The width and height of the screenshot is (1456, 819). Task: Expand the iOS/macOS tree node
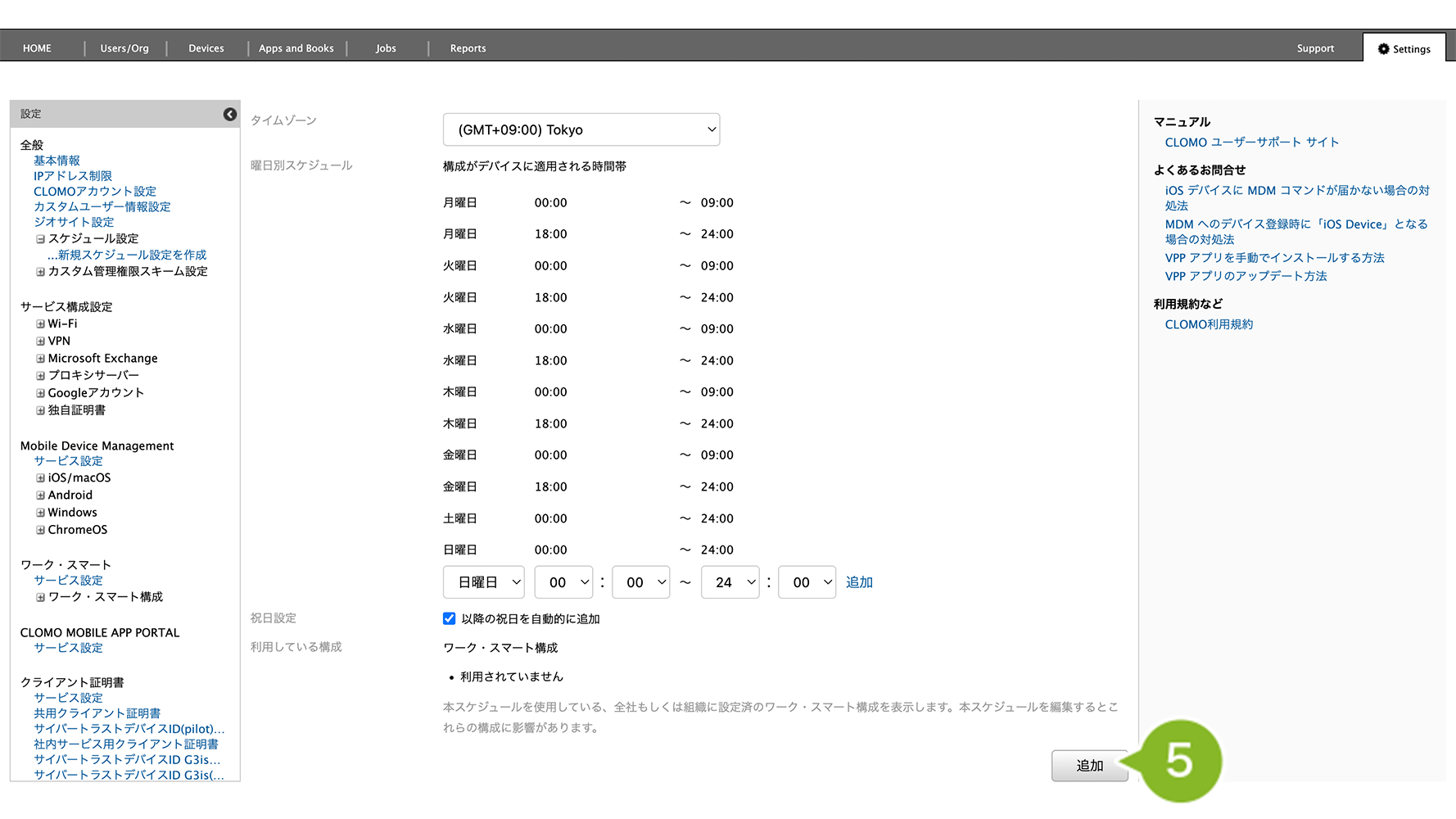click(40, 478)
